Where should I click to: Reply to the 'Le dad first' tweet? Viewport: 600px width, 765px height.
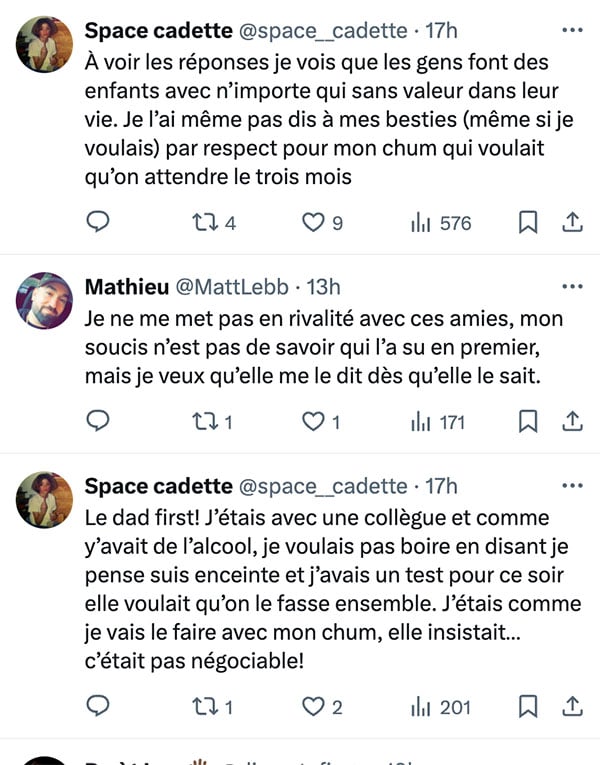(98, 706)
